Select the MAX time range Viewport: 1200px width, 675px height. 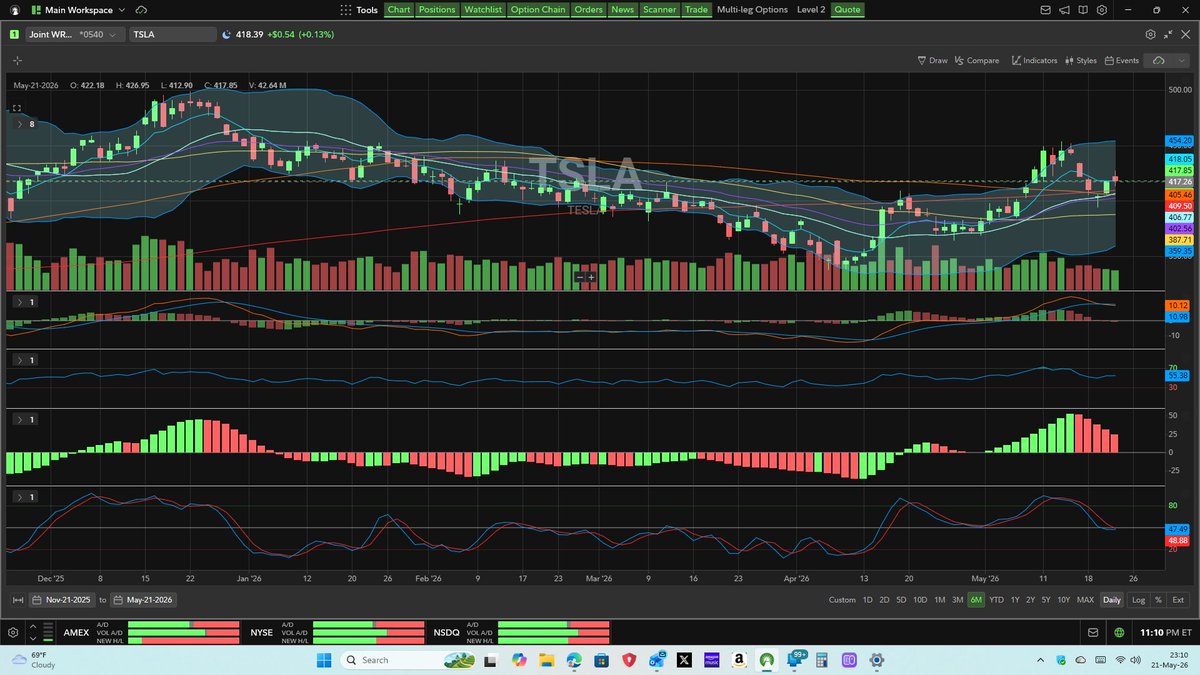coord(1085,600)
